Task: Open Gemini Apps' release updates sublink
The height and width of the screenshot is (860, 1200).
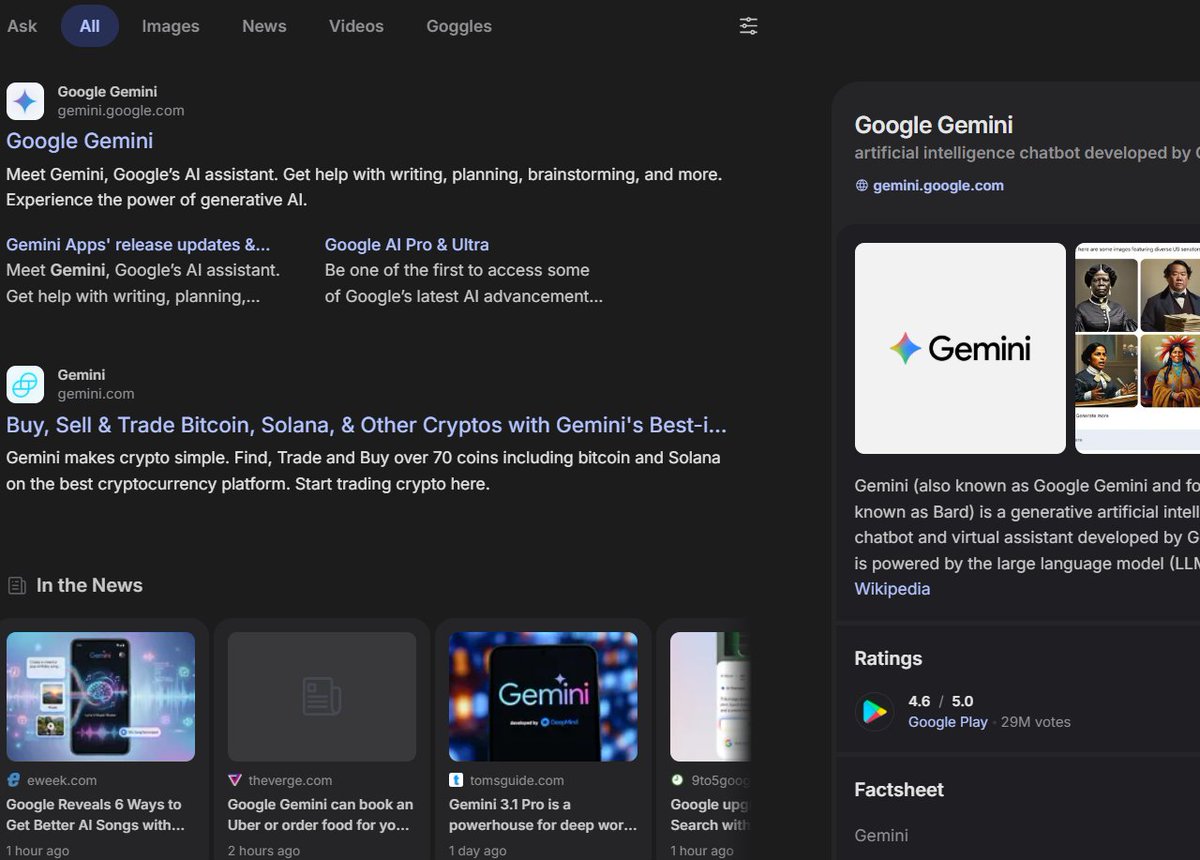Action: click(138, 244)
